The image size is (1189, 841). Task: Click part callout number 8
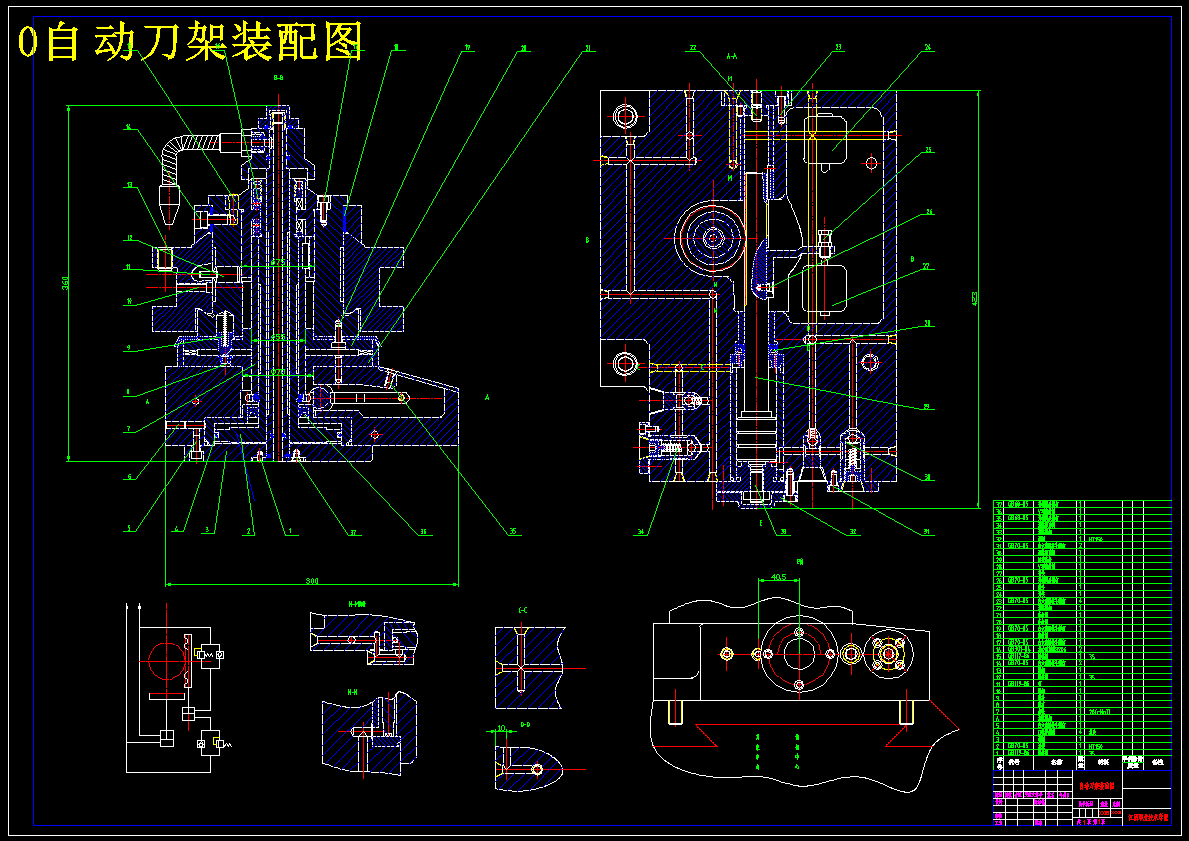pyautogui.click(x=129, y=392)
